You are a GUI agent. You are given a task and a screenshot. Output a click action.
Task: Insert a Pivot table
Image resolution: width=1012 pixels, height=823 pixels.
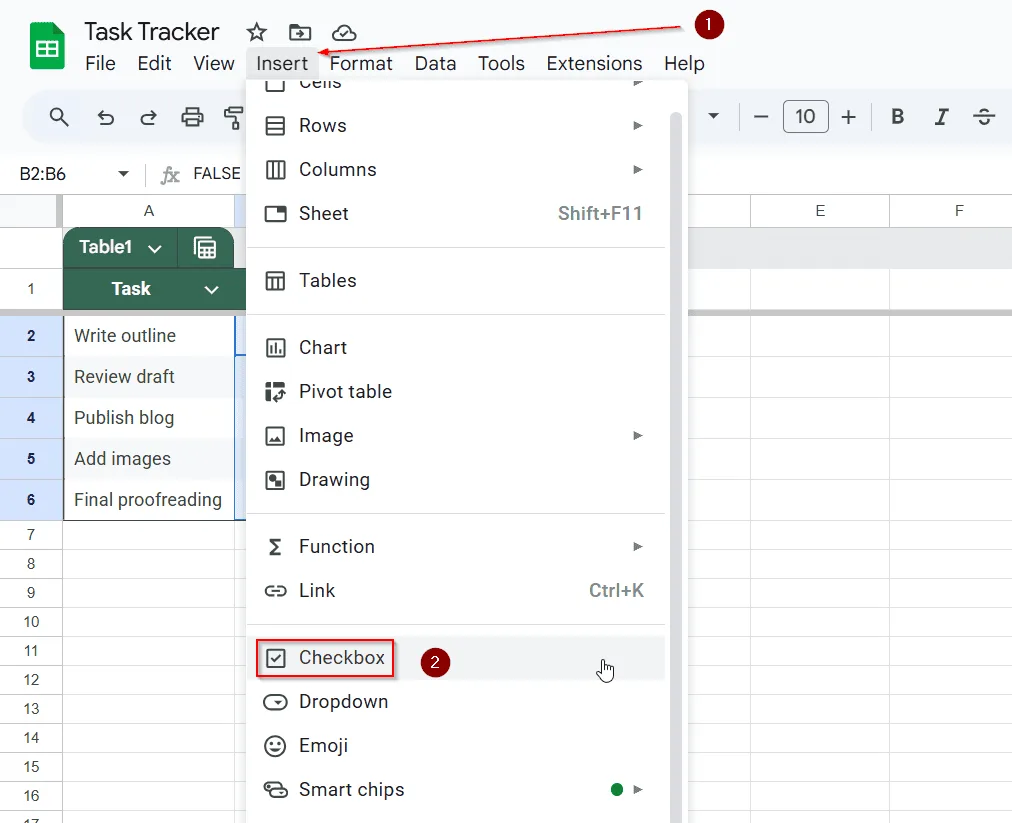click(456, 392)
